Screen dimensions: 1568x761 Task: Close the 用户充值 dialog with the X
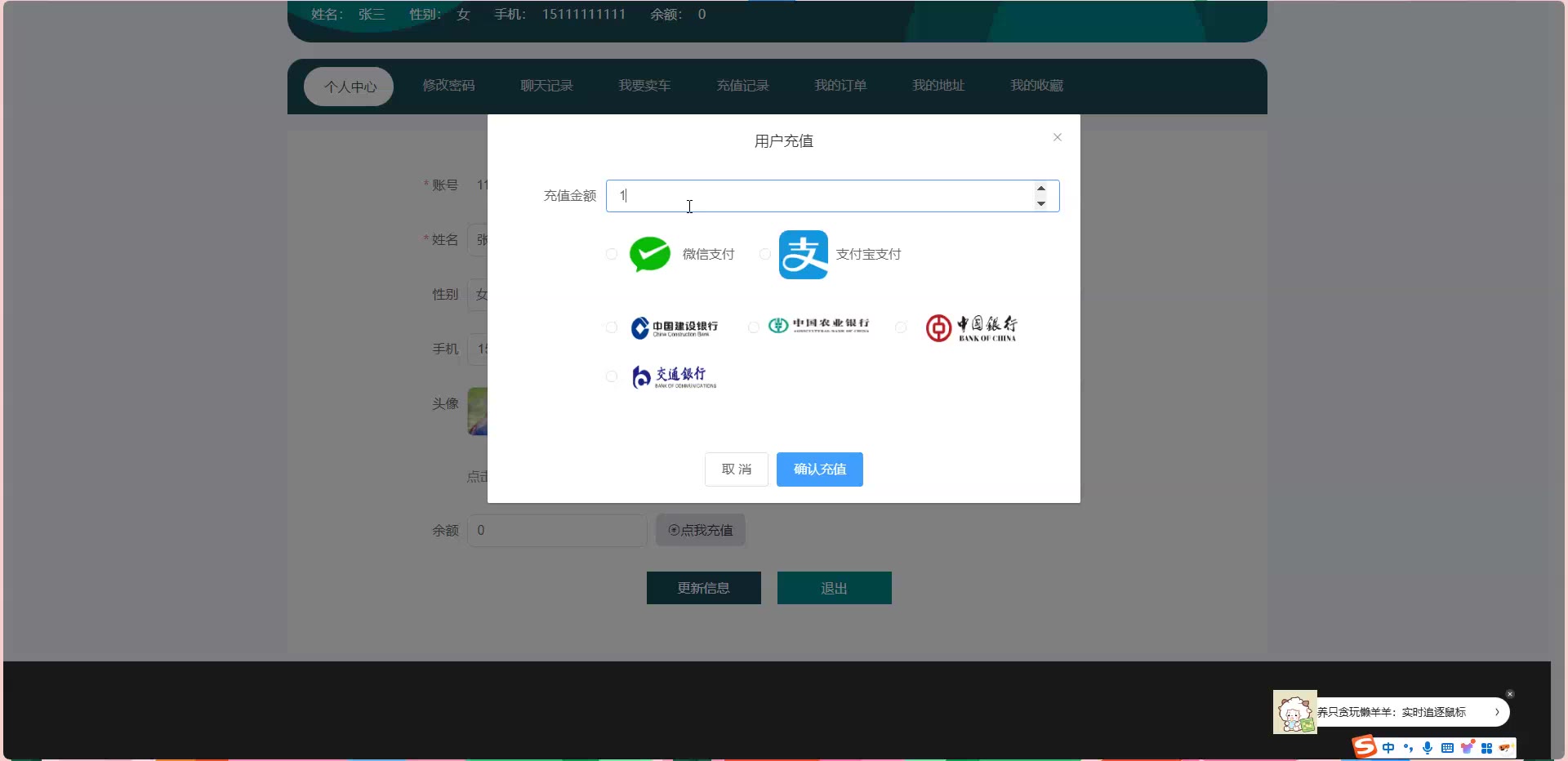(1058, 137)
